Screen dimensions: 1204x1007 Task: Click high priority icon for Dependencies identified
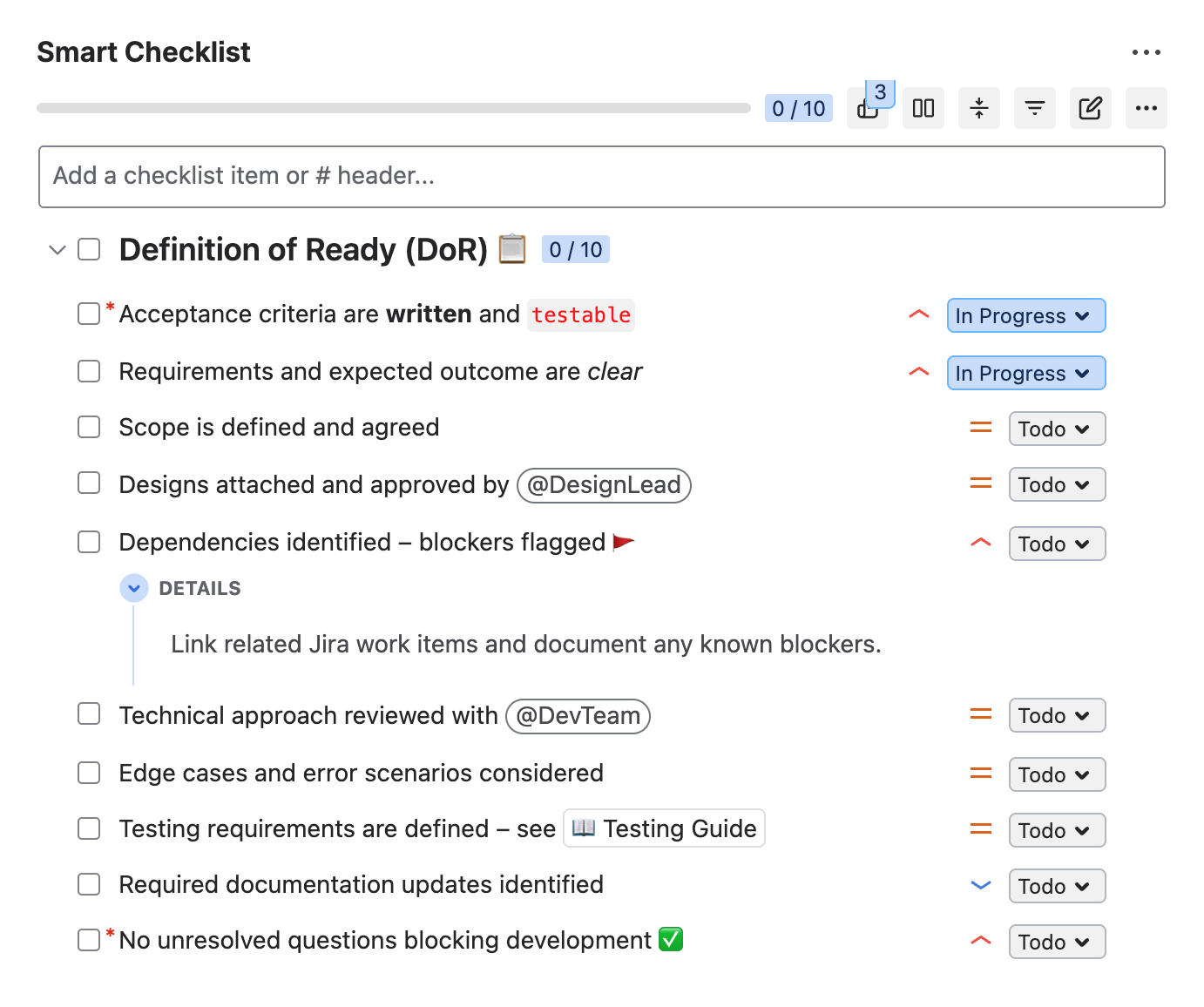[981, 543]
